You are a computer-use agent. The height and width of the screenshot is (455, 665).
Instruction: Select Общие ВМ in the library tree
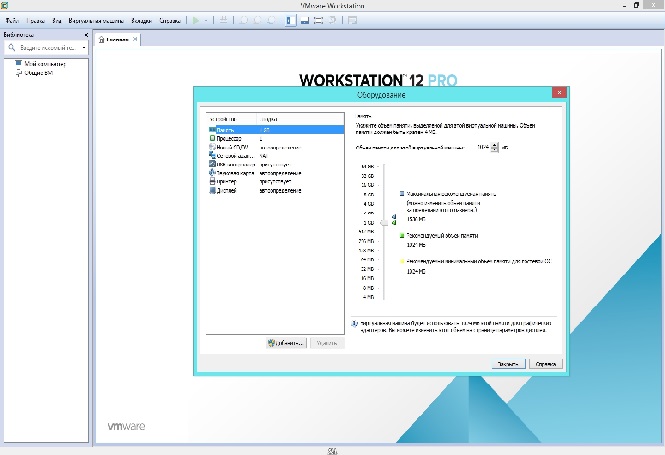pyautogui.click(x=38, y=73)
